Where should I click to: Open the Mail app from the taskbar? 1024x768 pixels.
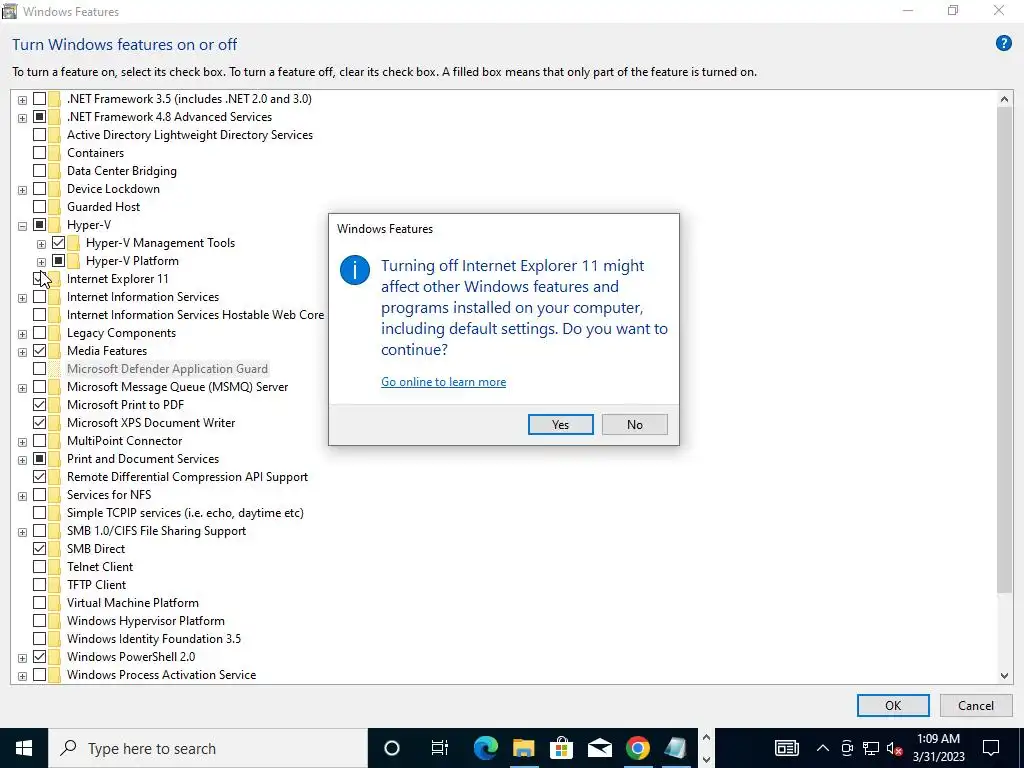point(599,748)
